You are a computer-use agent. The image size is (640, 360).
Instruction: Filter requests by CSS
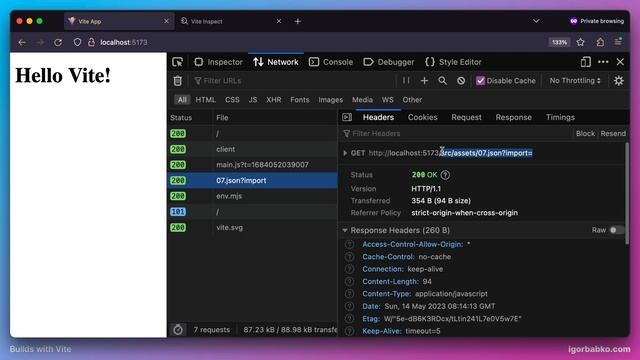[x=232, y=100]
